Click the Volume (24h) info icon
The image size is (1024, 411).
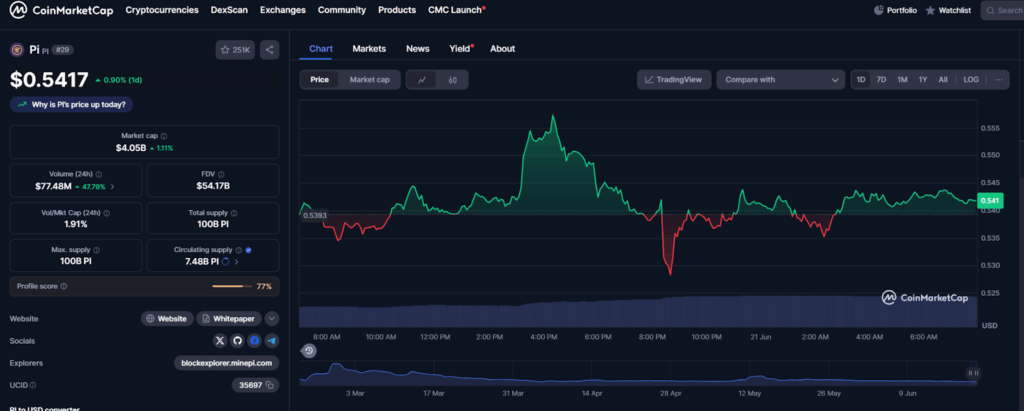99,174
